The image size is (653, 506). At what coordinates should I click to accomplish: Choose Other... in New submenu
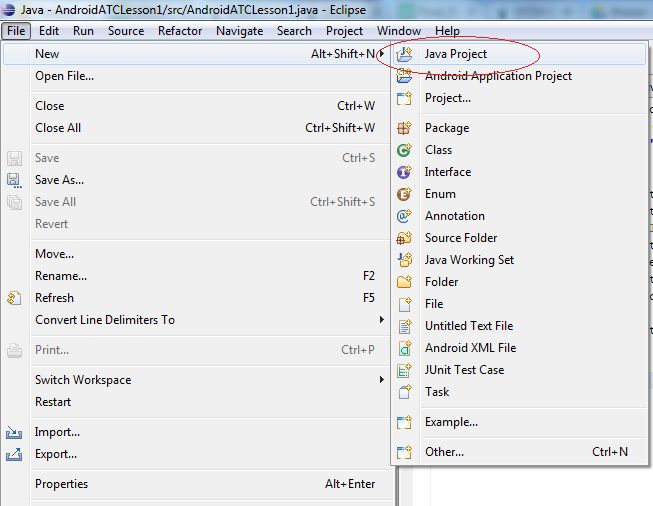tap(519, 452)
